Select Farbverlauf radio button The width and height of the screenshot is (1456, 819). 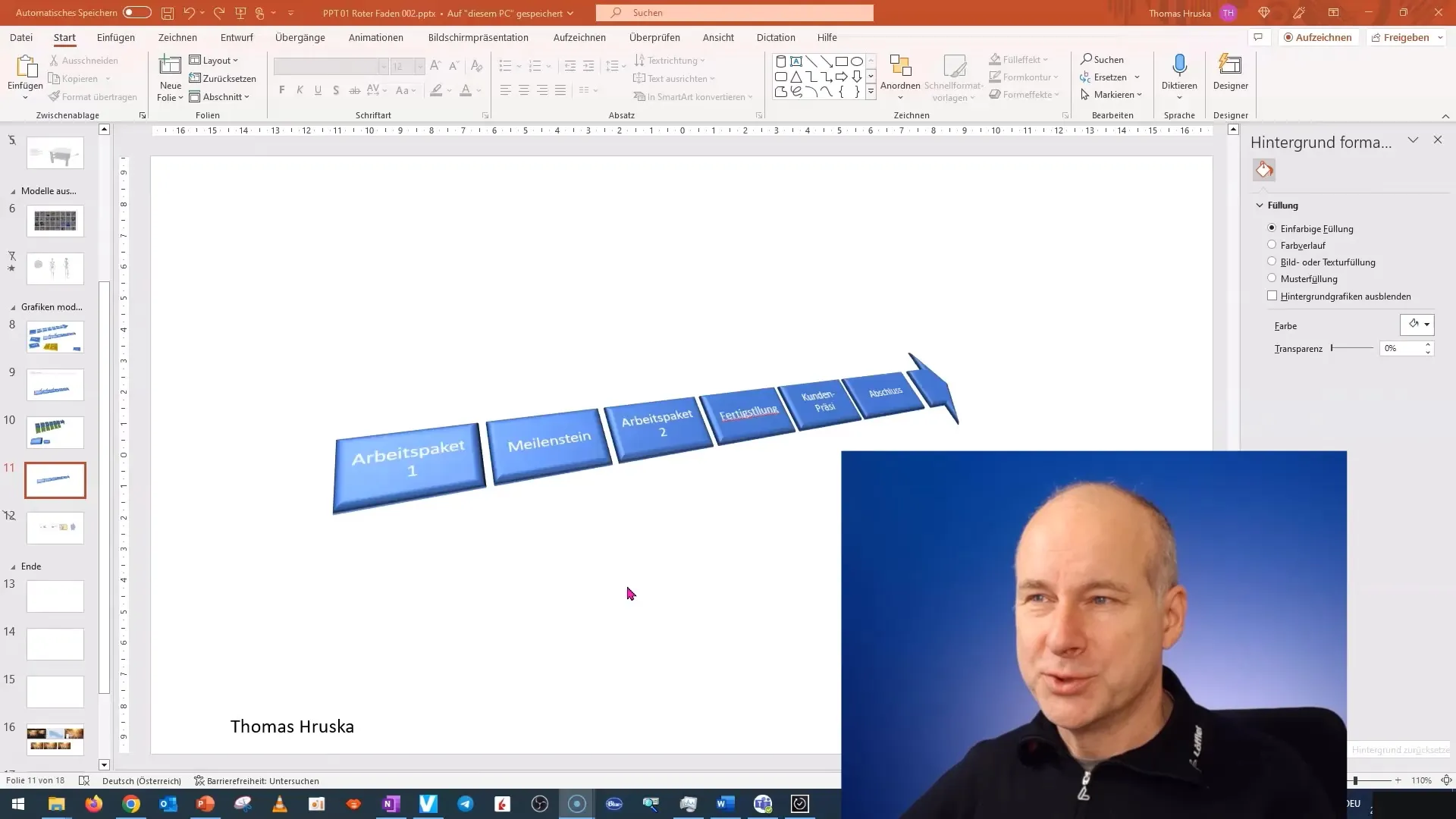1271,244
